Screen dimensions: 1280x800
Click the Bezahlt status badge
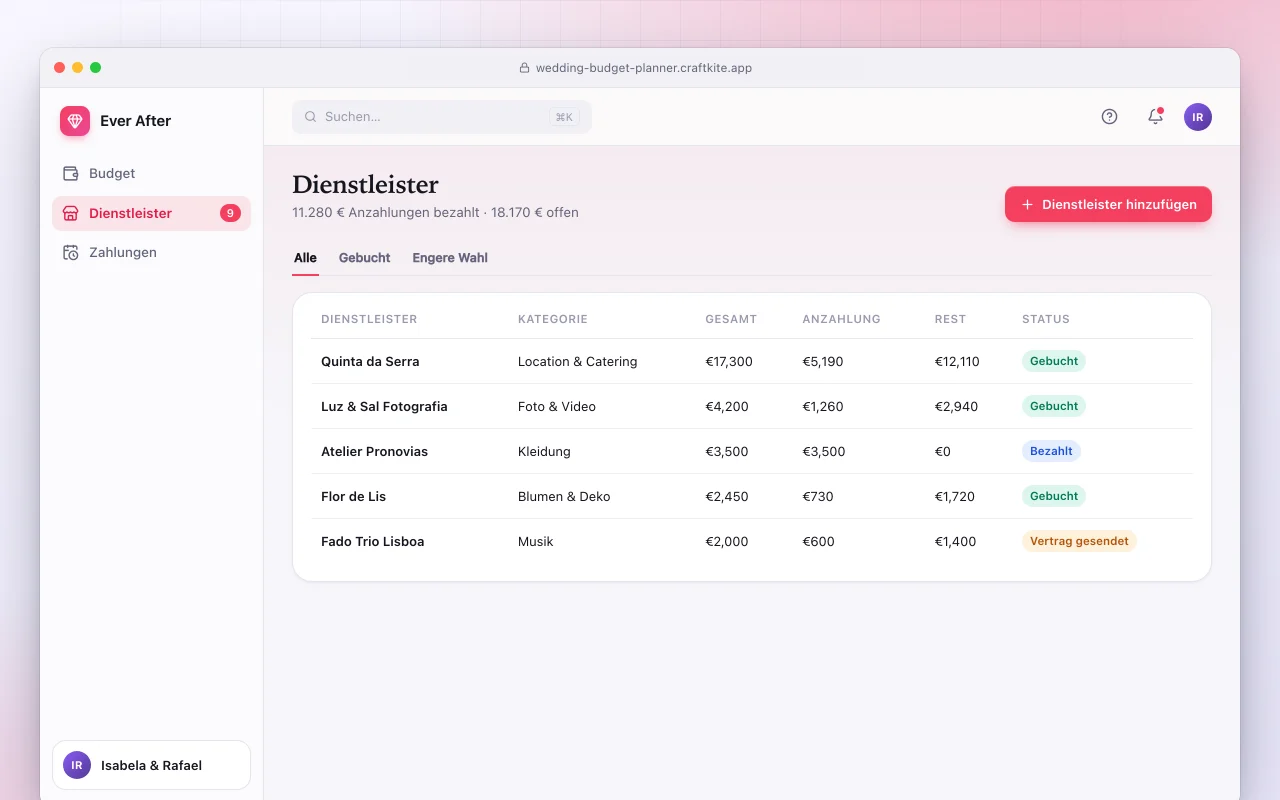coord(1051,451)
